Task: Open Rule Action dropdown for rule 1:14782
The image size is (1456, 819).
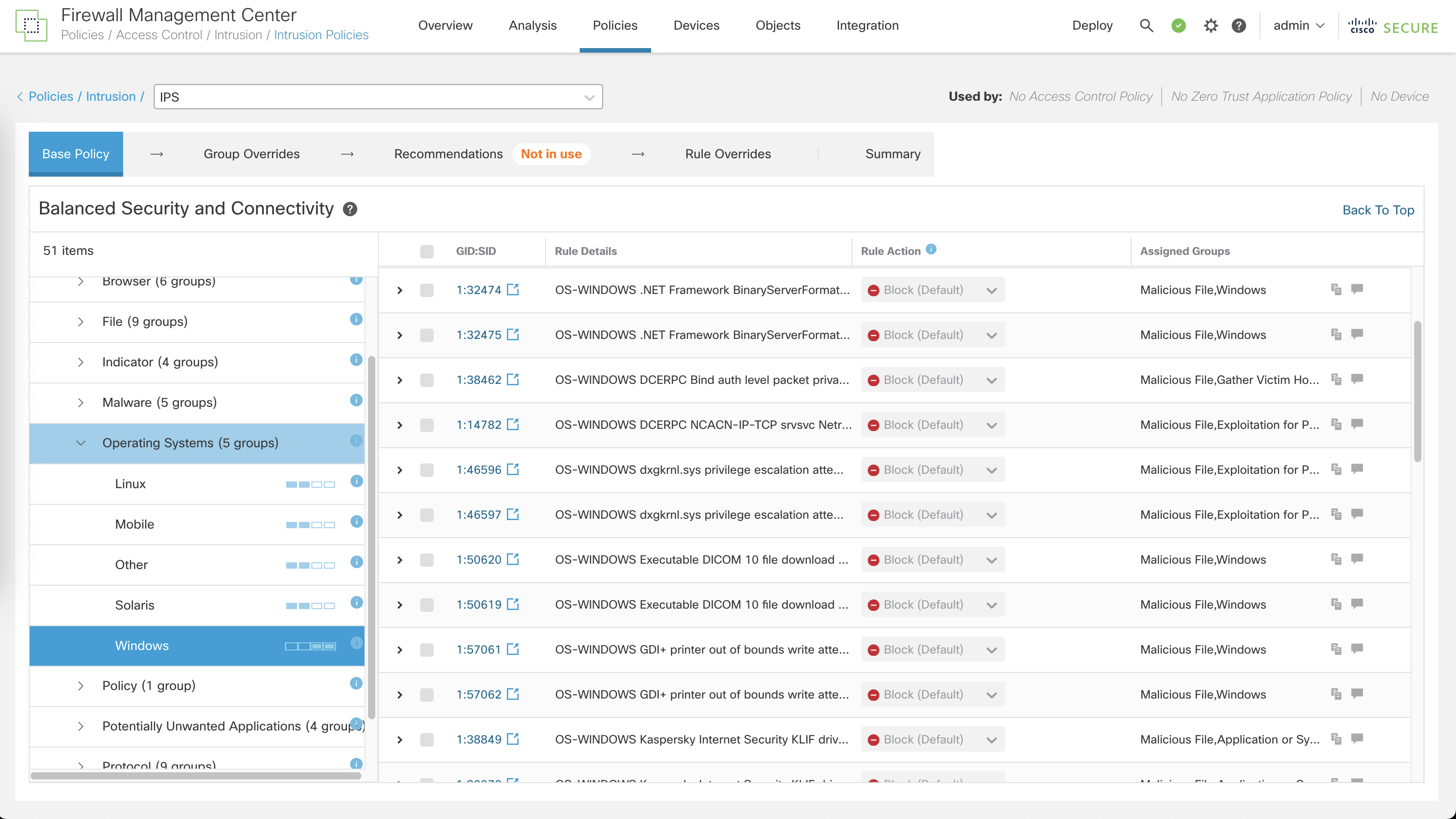Action: (933, 425)
